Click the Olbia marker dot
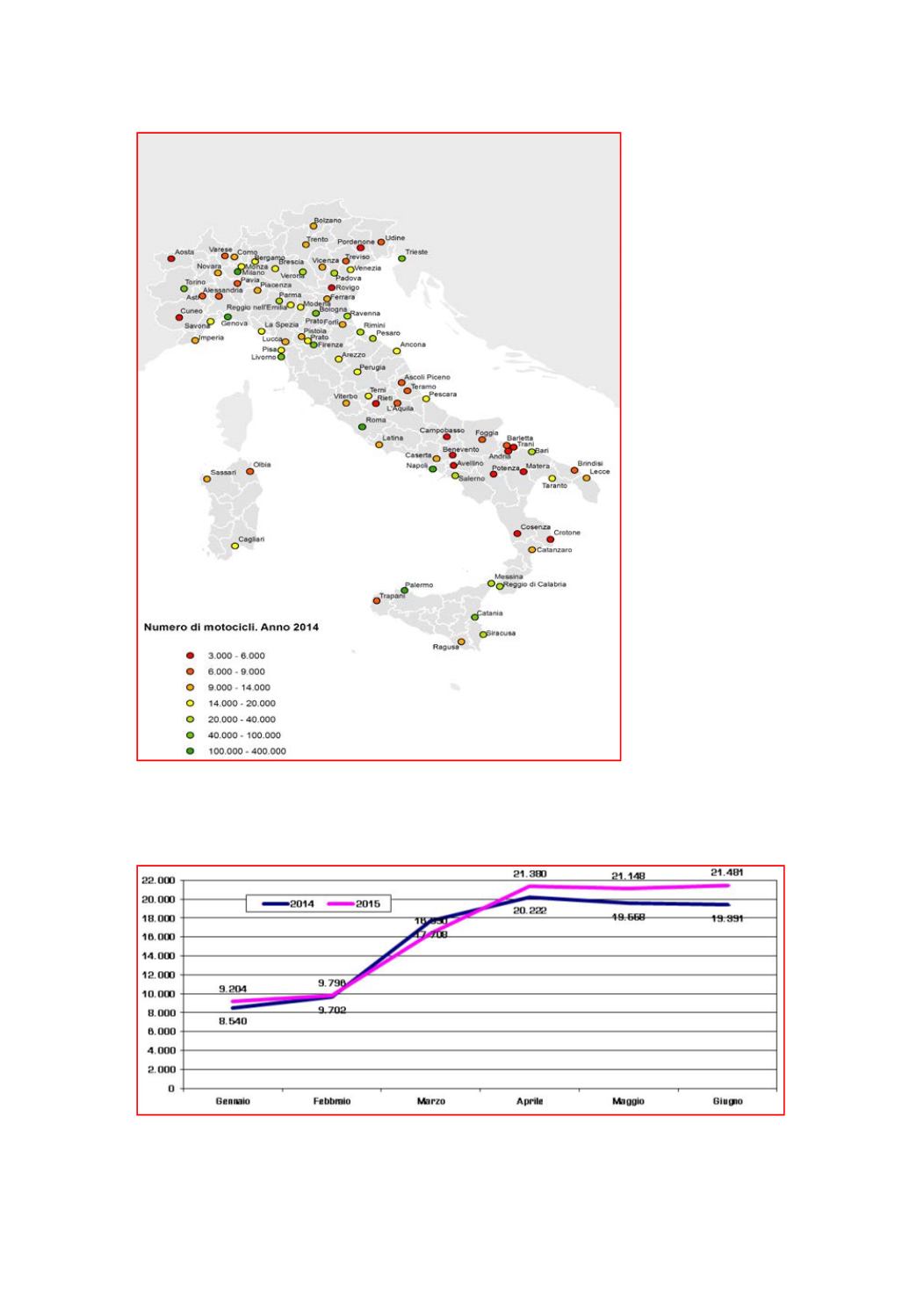 coord(249,472)
